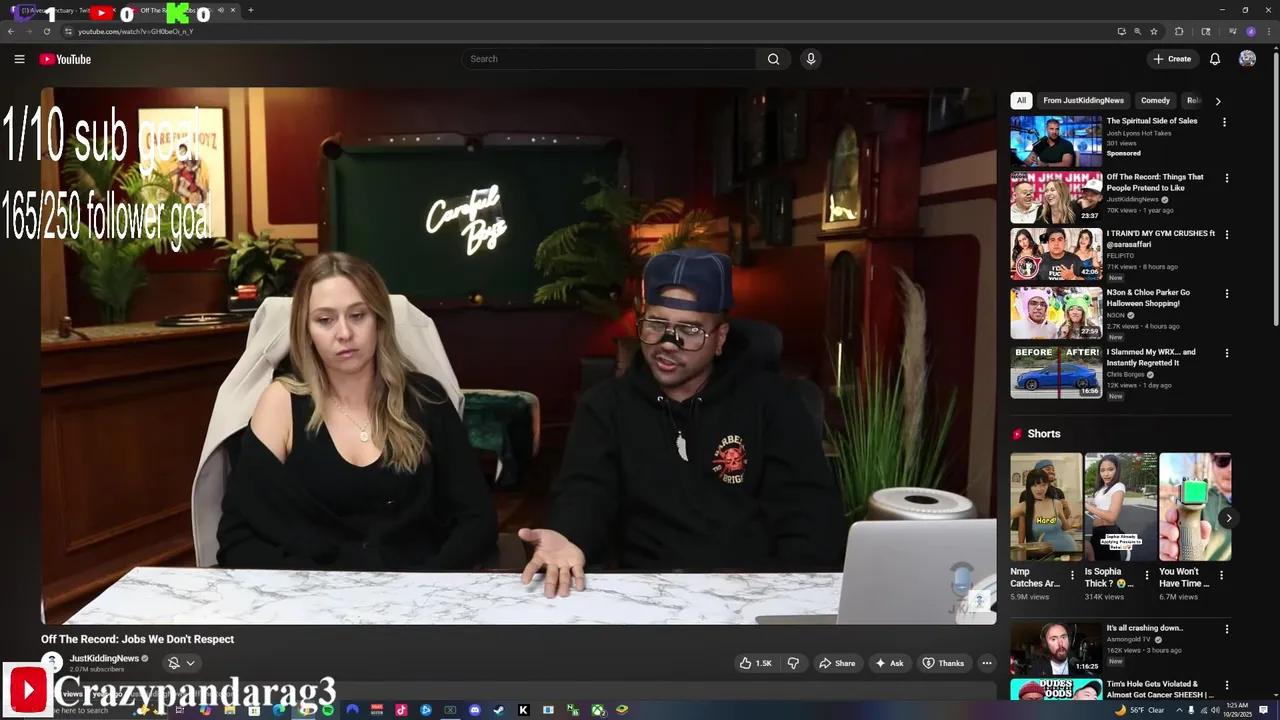The width and height of the screenshot is (1280, 720).
Task: Click Asmongold TV channel name
Action: tap(1130, 639)
